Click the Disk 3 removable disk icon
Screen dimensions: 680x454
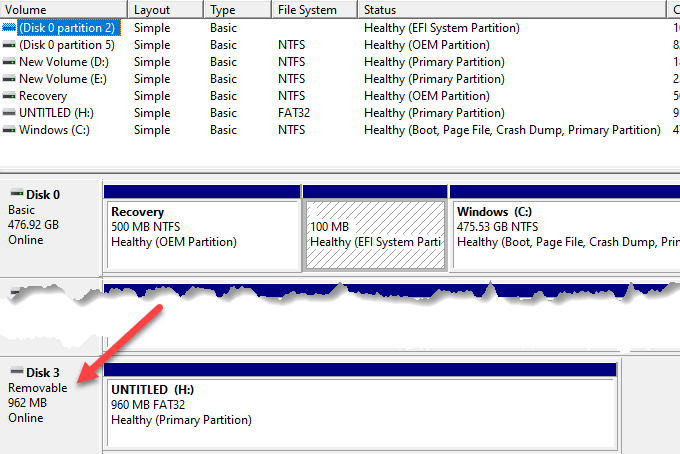15,373
